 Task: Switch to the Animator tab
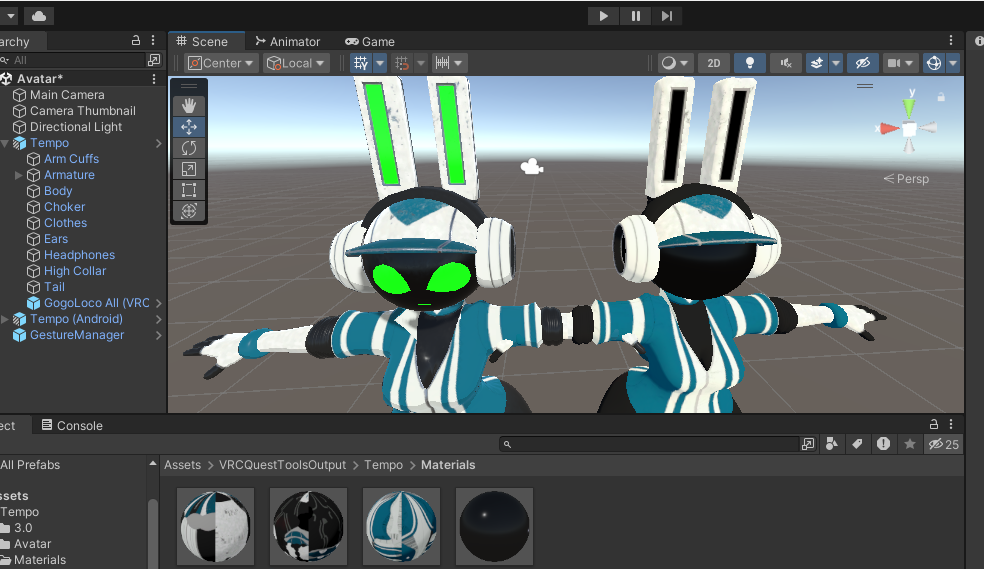[x=287, y=41]
